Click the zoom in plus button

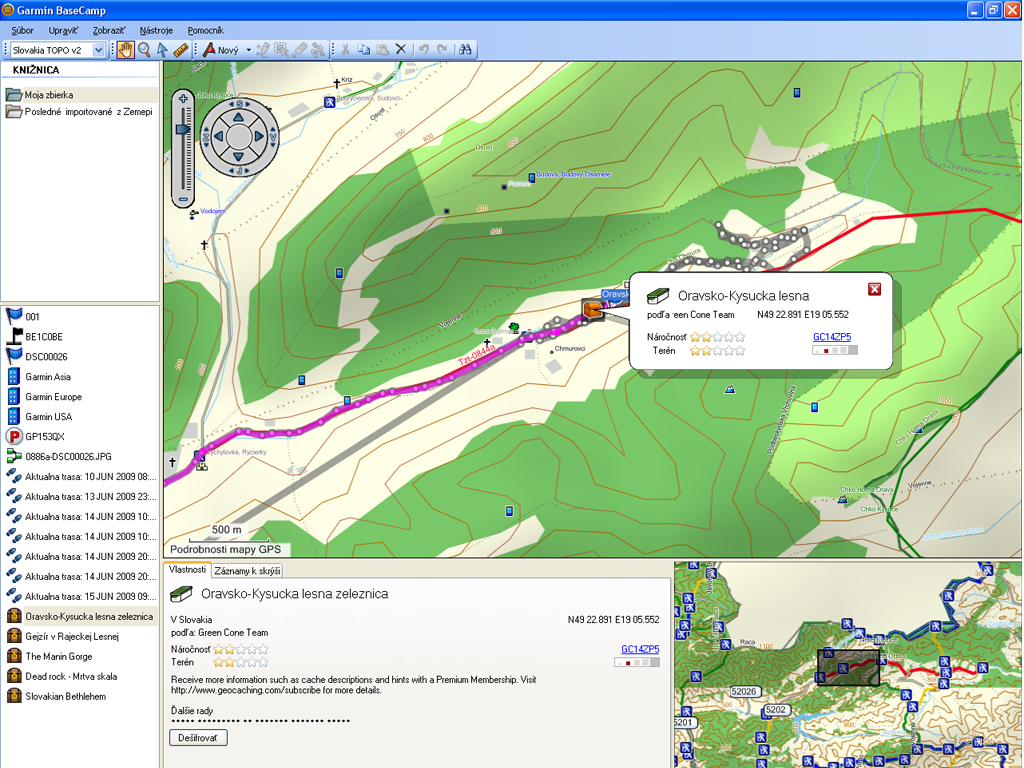(183, 98)
